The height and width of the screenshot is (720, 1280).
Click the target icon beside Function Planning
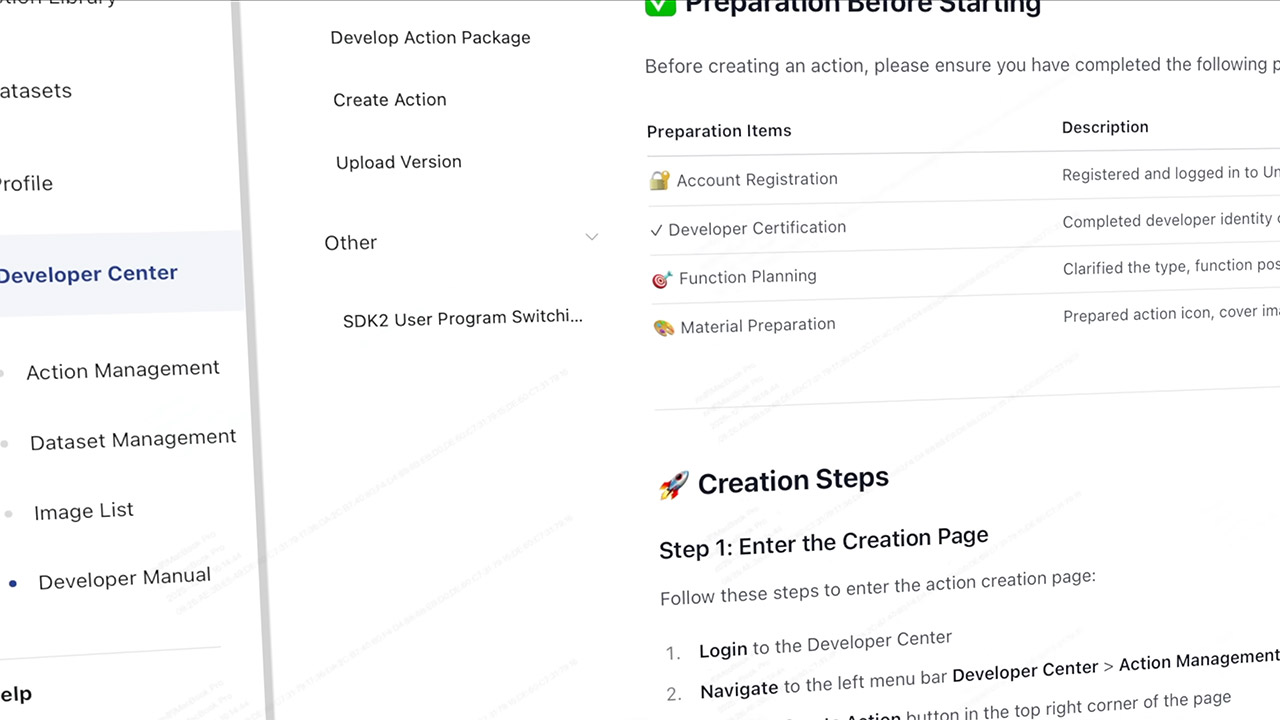tap(661, 279)
